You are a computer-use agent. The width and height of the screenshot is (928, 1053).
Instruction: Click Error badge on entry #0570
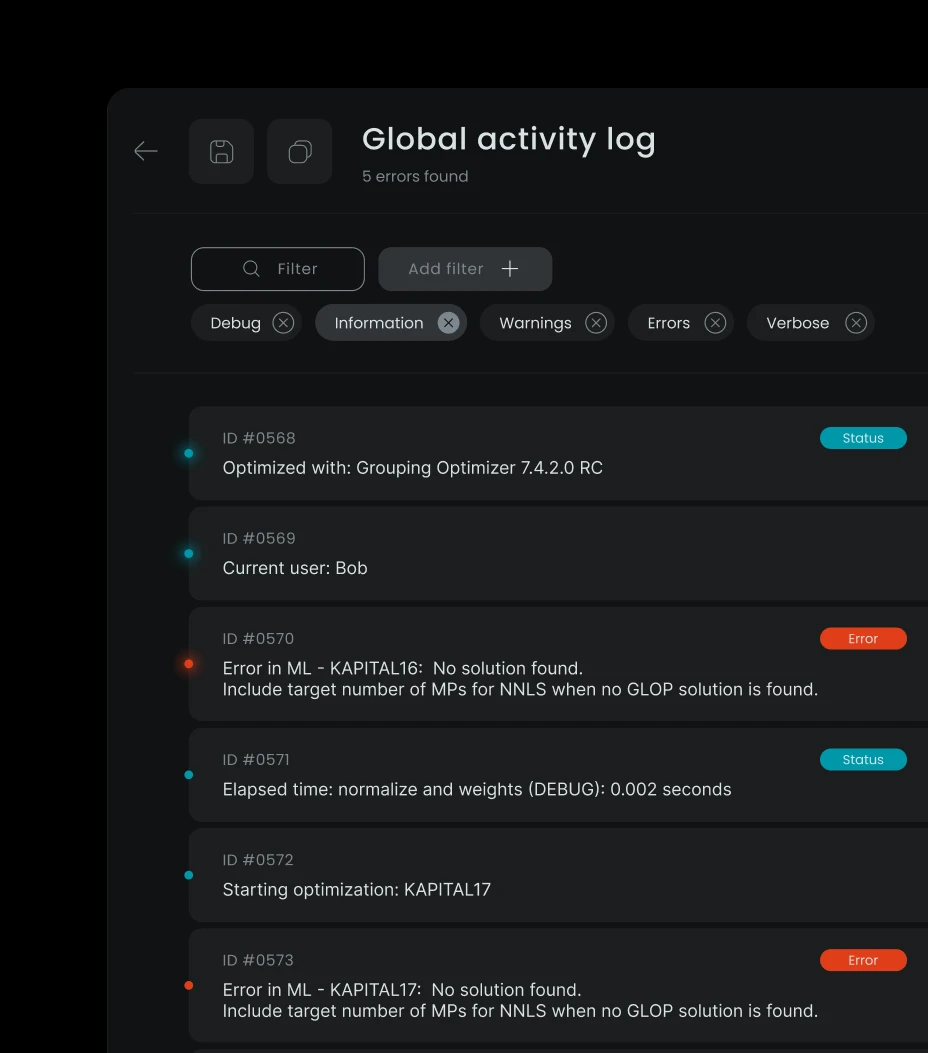point(863,639)
